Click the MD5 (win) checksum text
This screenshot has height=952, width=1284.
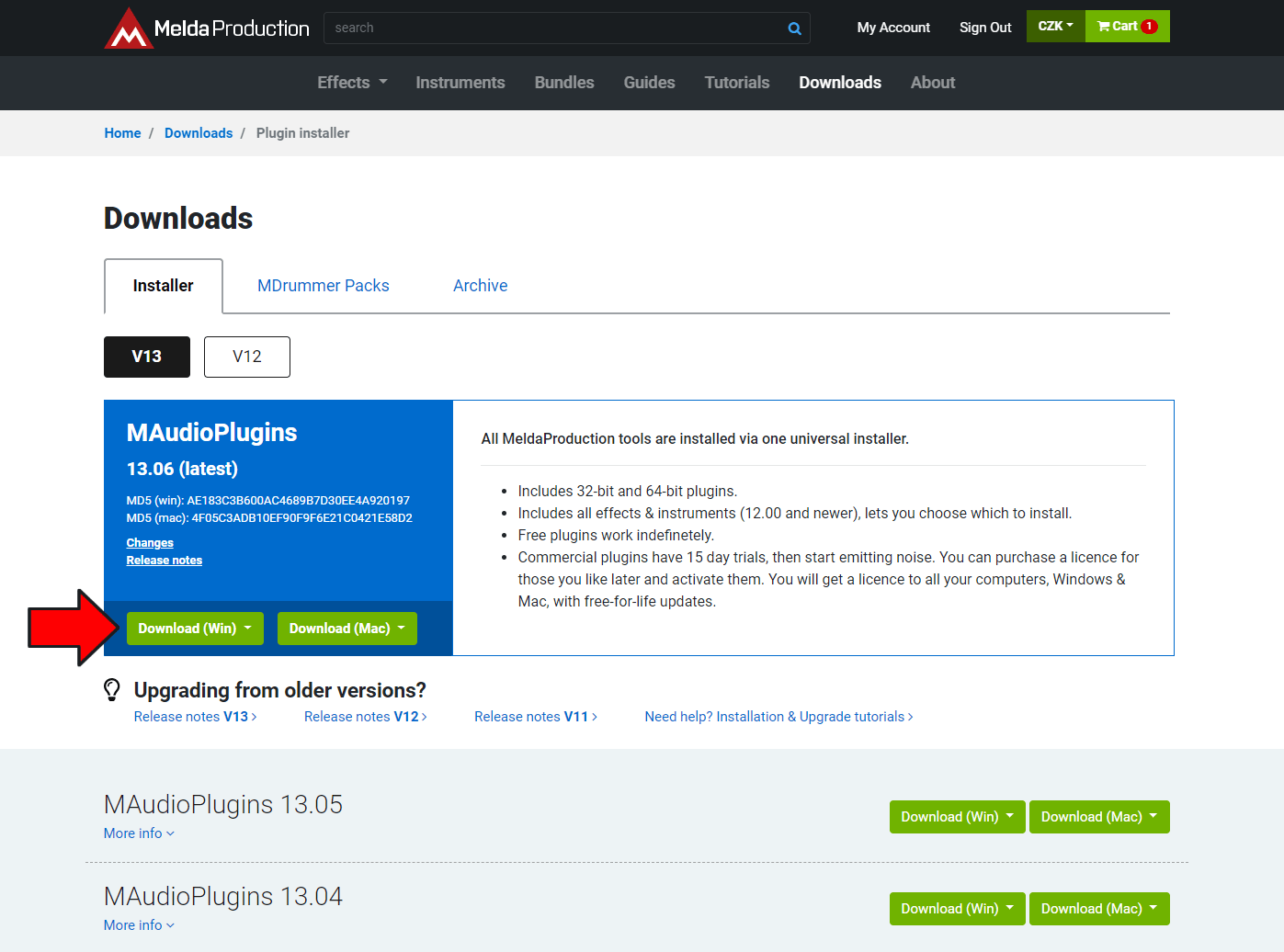(x=268, y=501)
